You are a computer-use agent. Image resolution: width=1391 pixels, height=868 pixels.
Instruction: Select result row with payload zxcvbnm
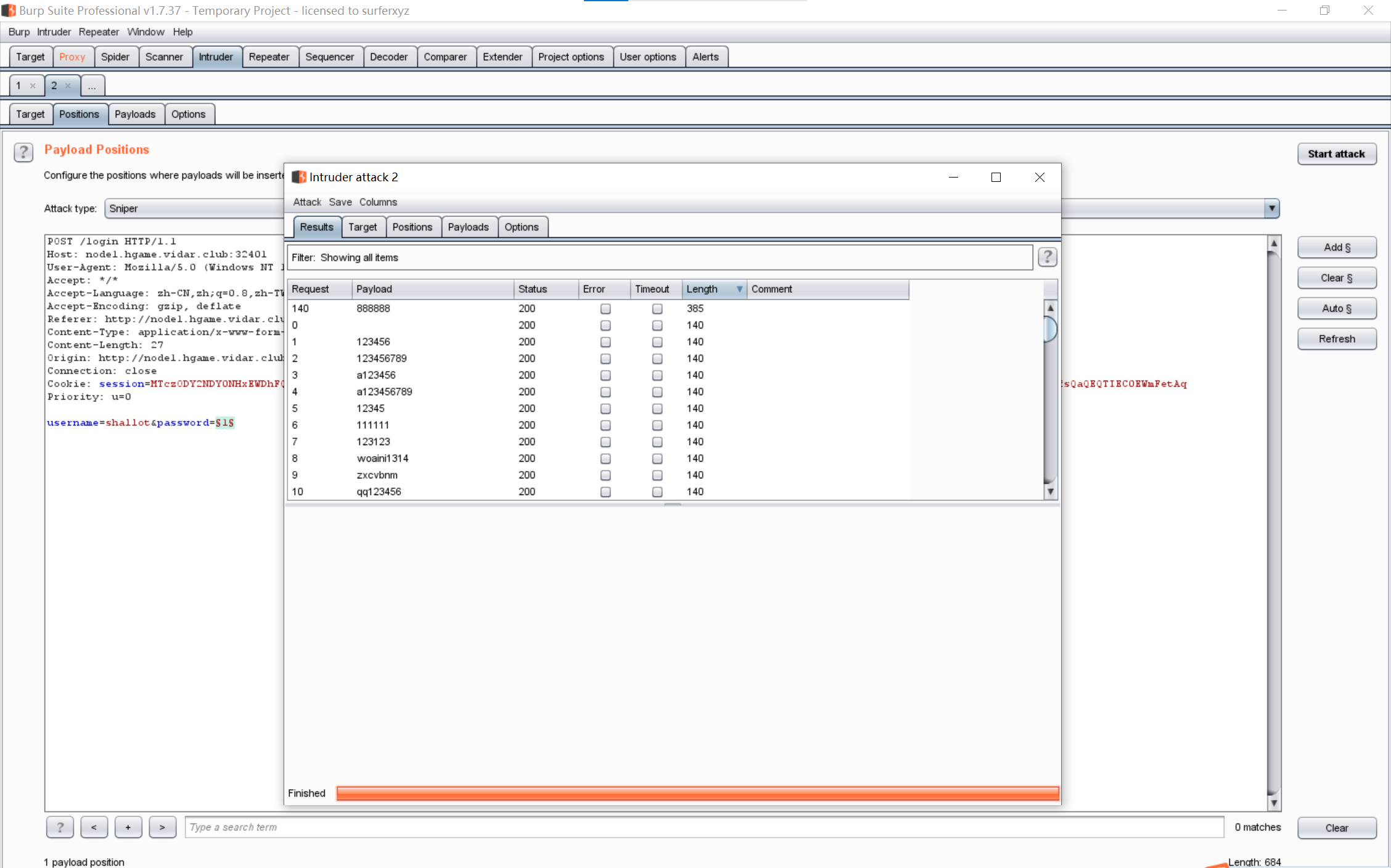[598, 475]
